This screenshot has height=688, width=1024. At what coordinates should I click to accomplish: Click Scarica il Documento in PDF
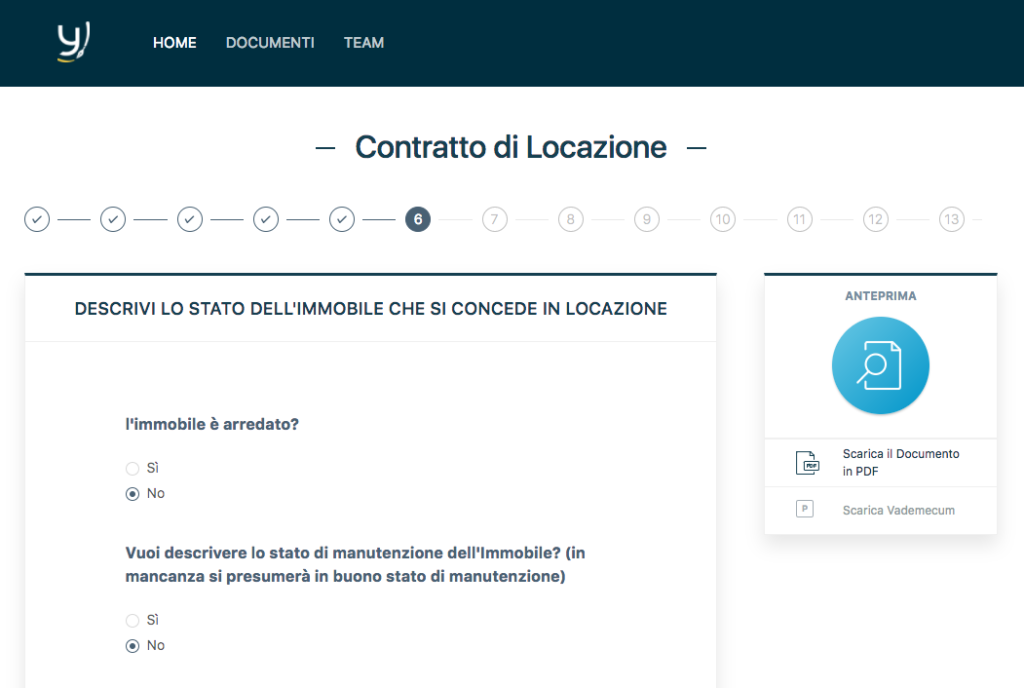tap(901, 462)
